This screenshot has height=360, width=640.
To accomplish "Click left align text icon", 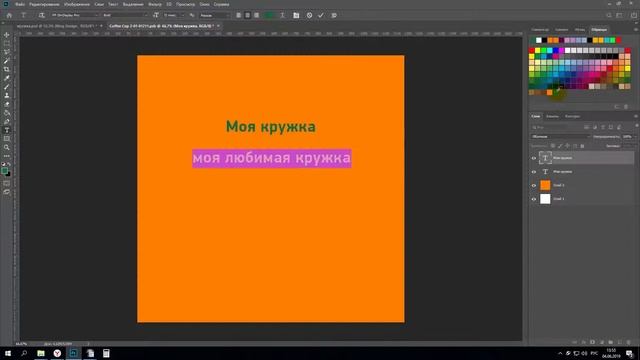I will coord(239,15).
